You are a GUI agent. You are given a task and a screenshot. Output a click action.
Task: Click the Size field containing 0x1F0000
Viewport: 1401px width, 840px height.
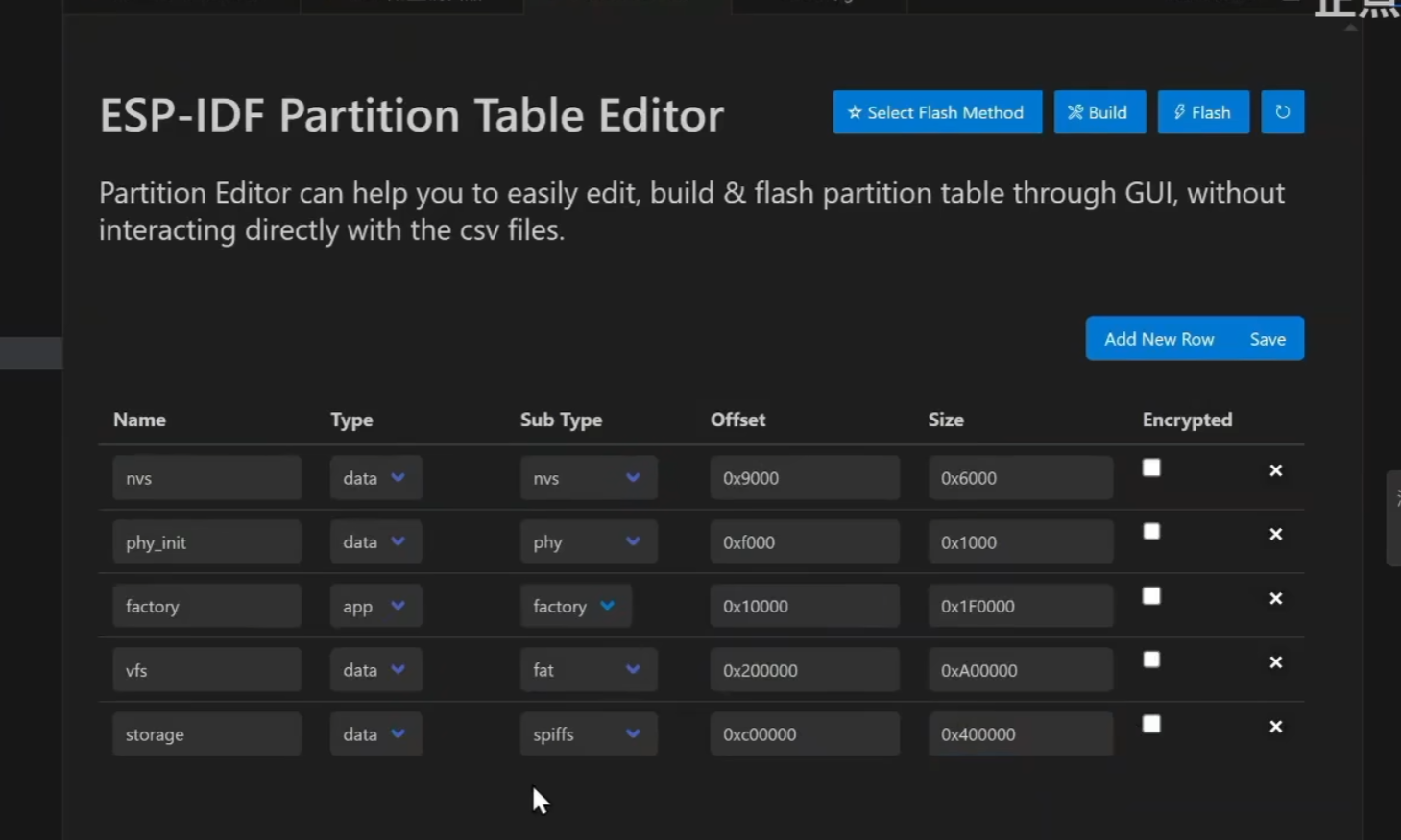(x=1021, y=606)
